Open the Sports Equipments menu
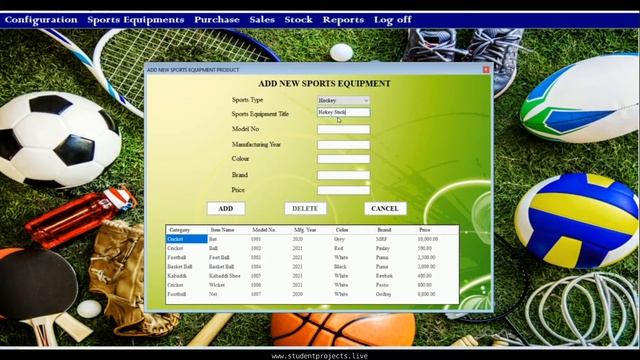 coord(136,20)
